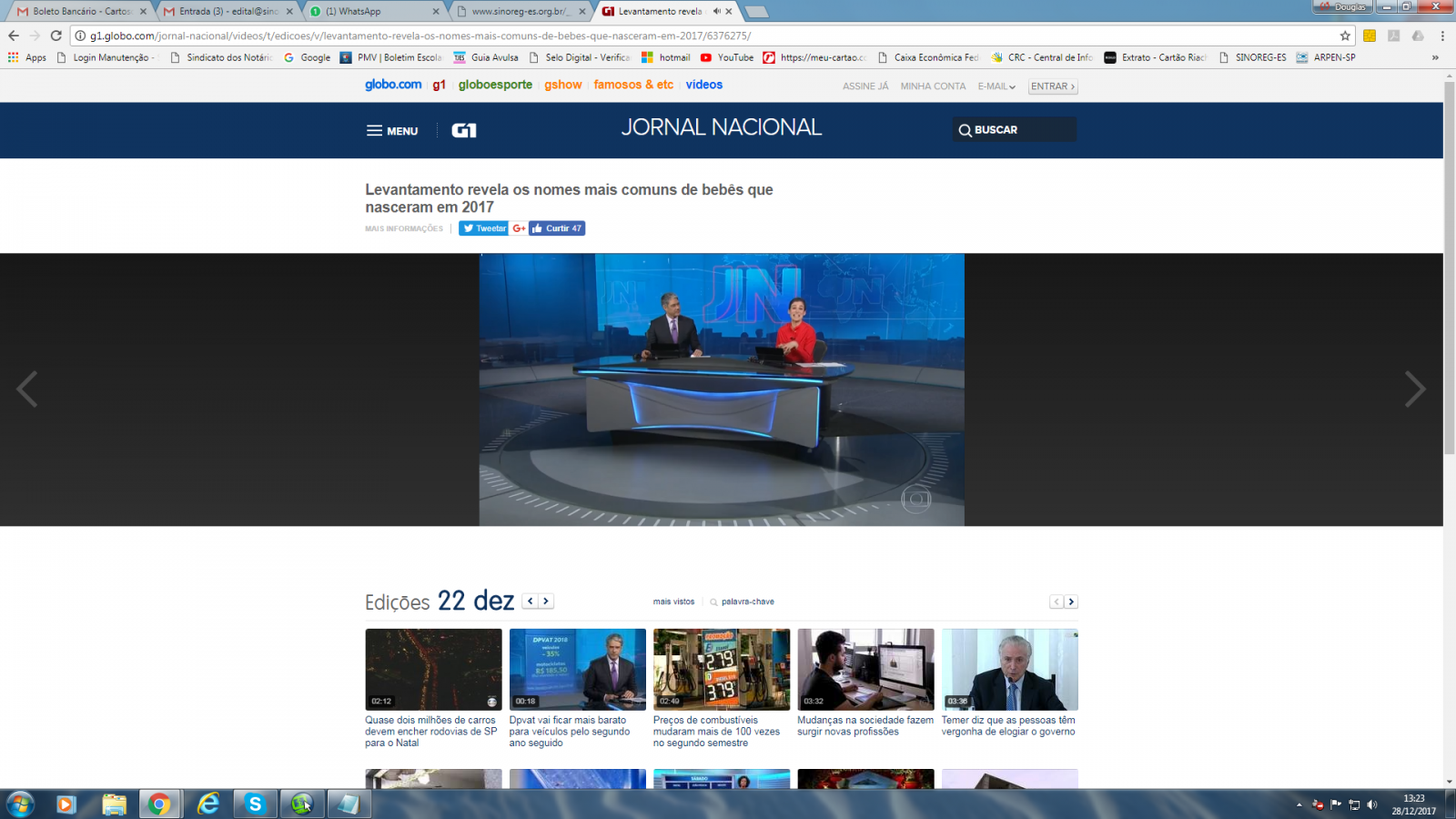Viewport: 1456px width, 819px height.
Task: Click the BUSCAR search field
Action: [1015, 129]
